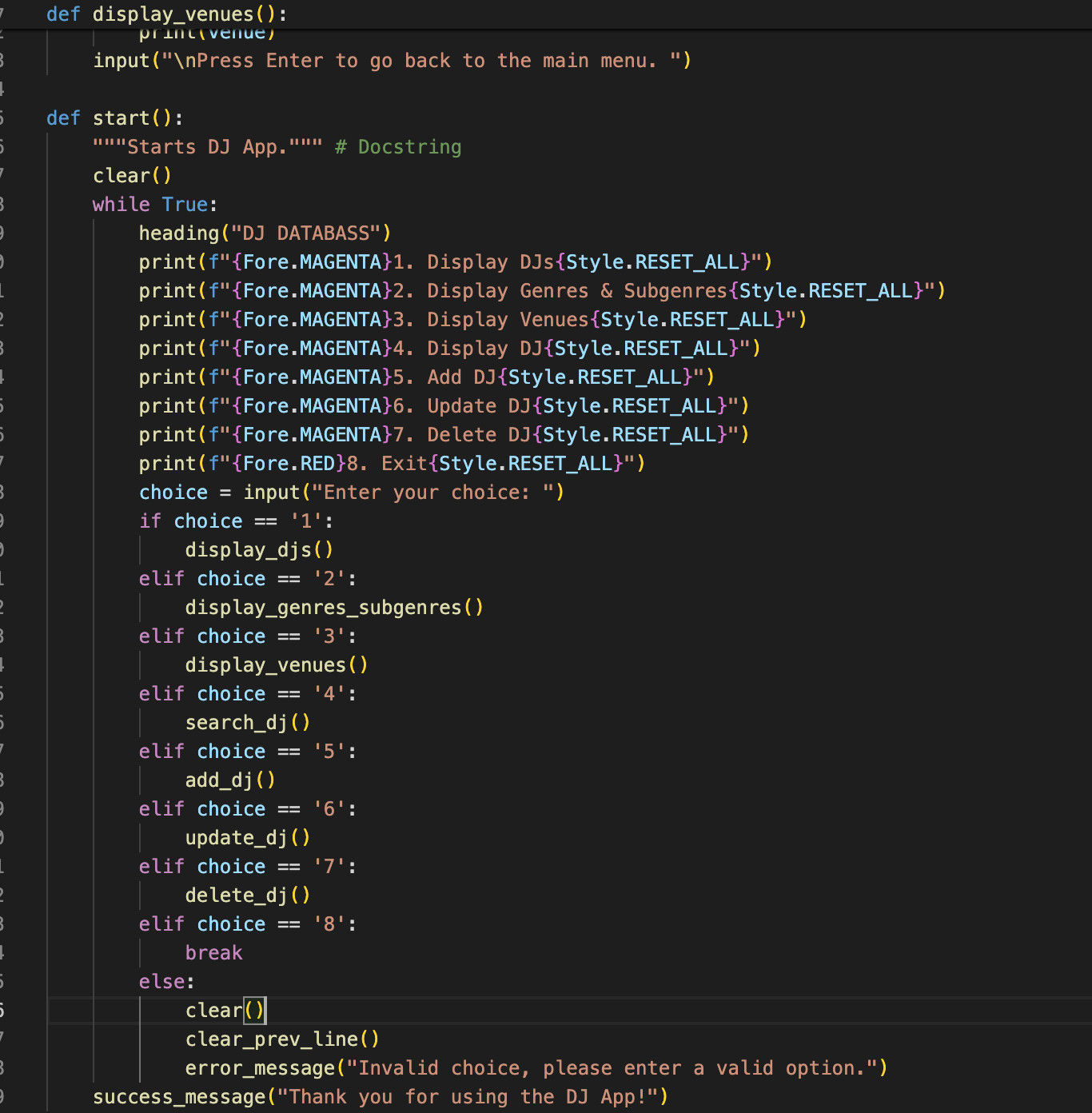1092x1113 pixels.
Task: Place cursor on "def start():" line
Action: (115, 118)
